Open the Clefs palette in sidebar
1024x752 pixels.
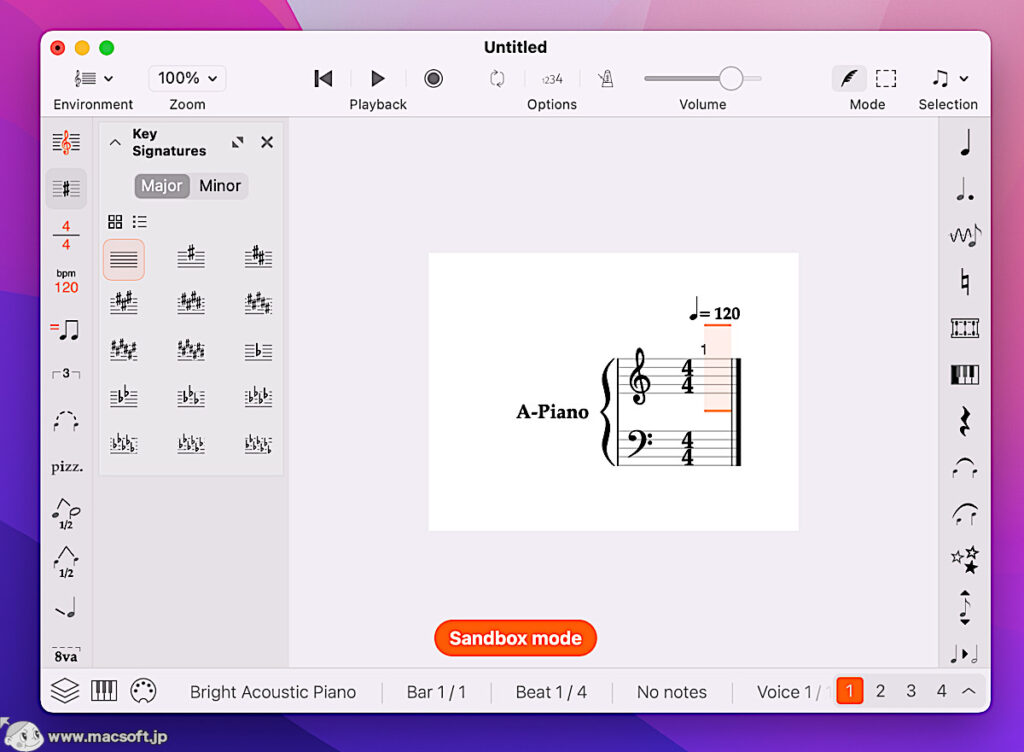[66, 142]
